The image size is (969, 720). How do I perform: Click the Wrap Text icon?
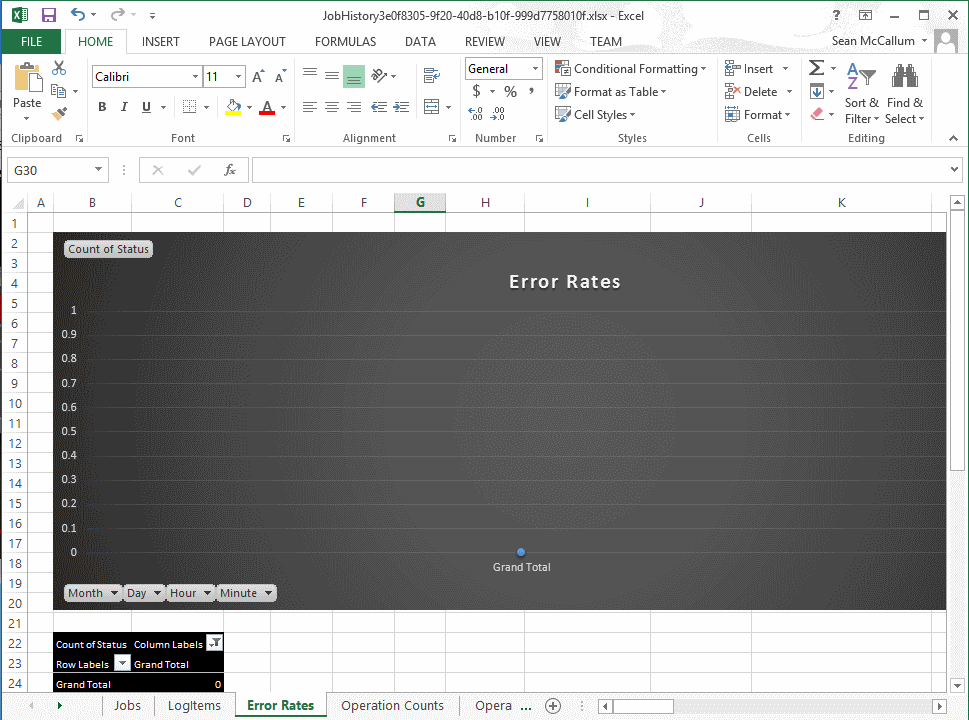pos(431,76)
